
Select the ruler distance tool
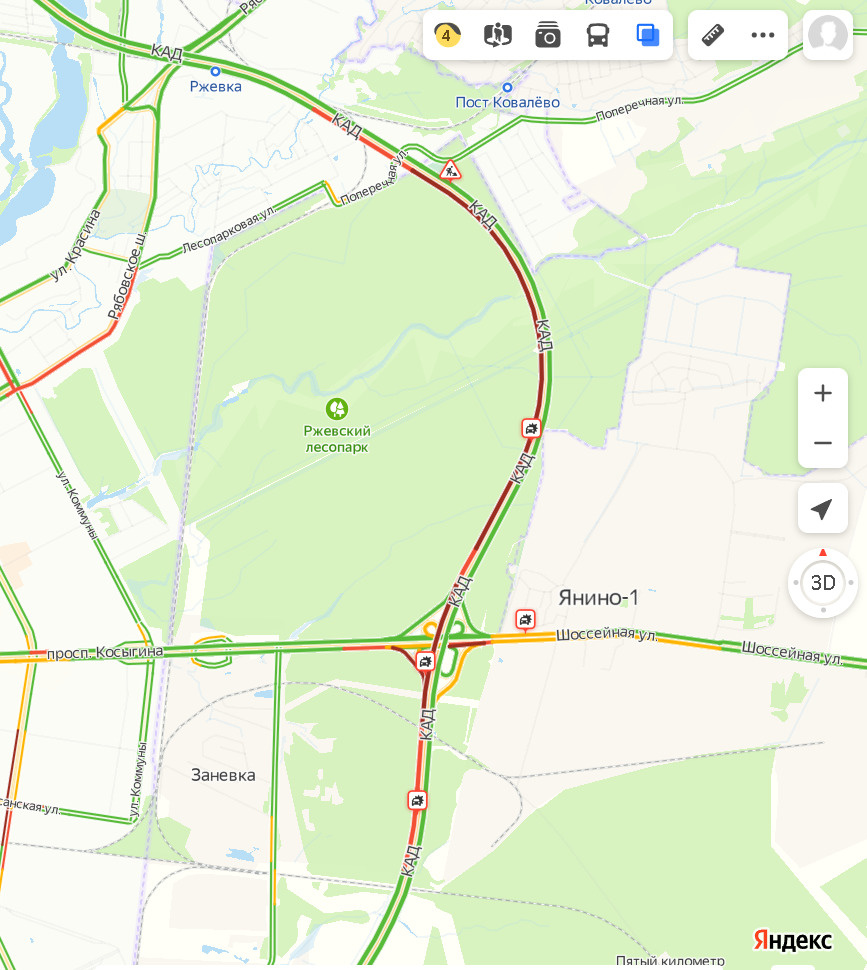[x=713, y=35]
